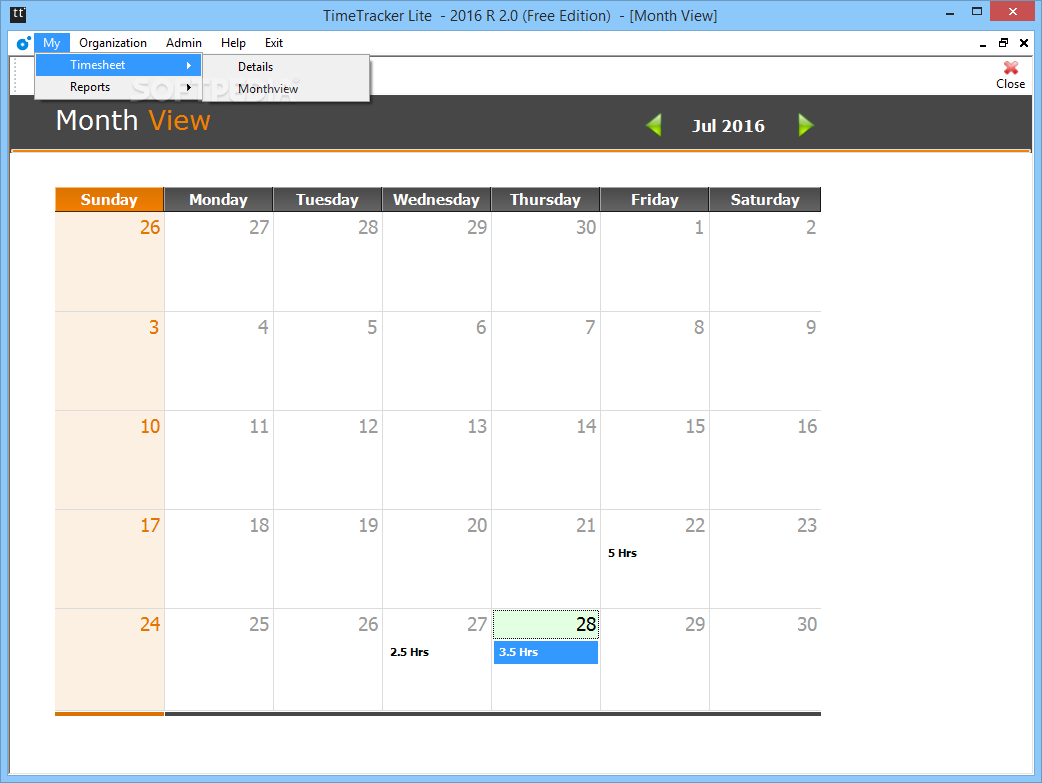Close the inner Month View child window
The height and width of the screenshot is (783, 1042).
1023,43
